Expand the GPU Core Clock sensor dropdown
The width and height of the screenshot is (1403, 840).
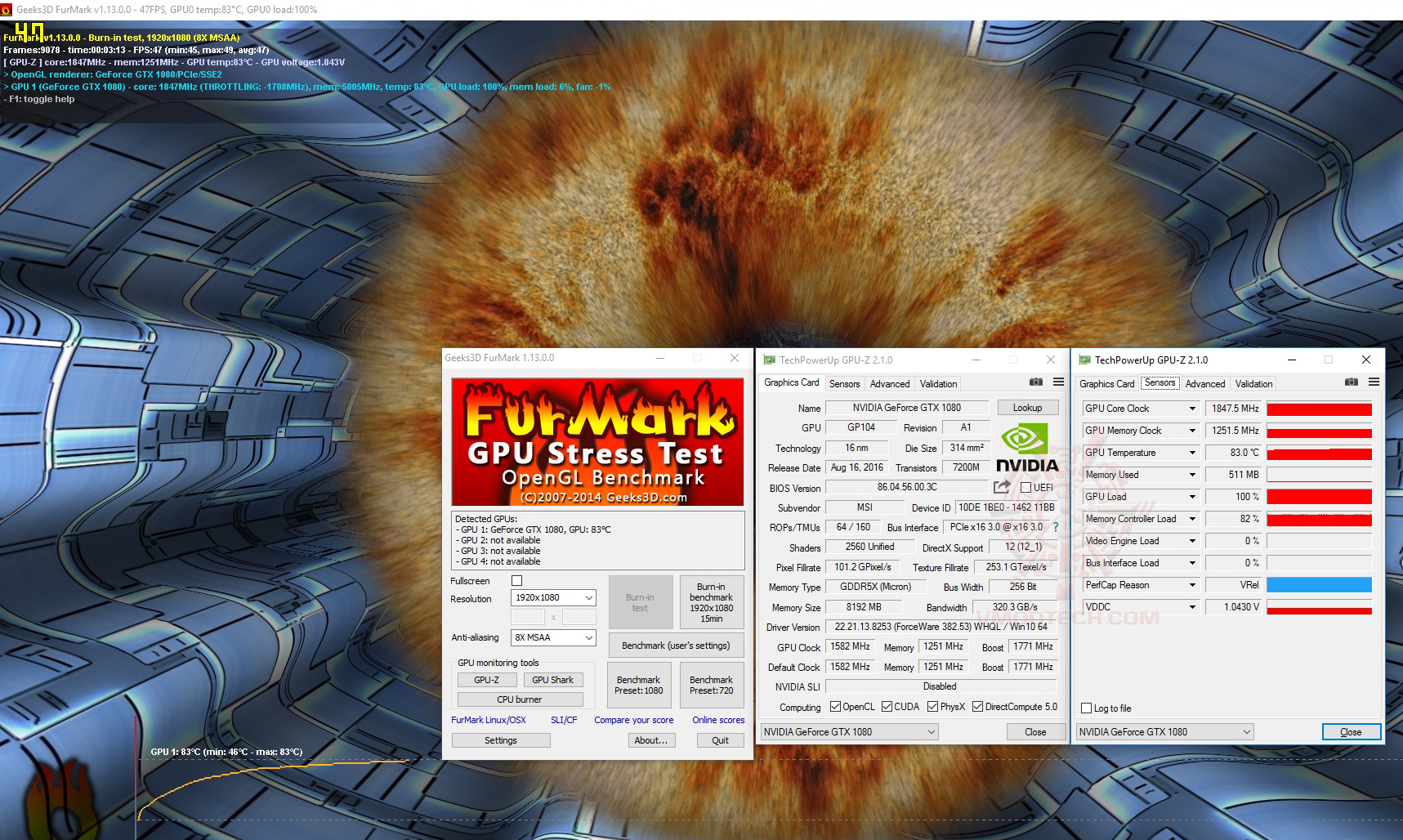point(1192,409)
